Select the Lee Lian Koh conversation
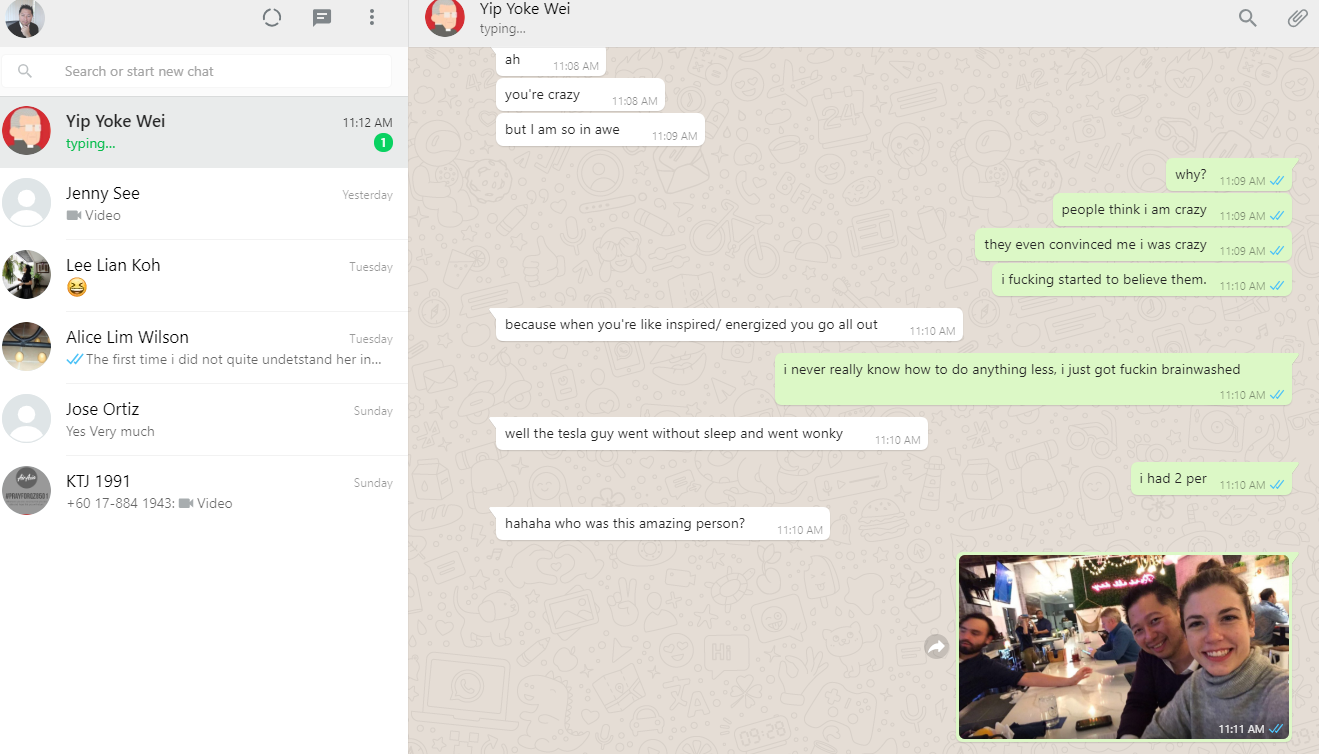The width and height of the screenshot is (1319, 754). coord(204,276)
